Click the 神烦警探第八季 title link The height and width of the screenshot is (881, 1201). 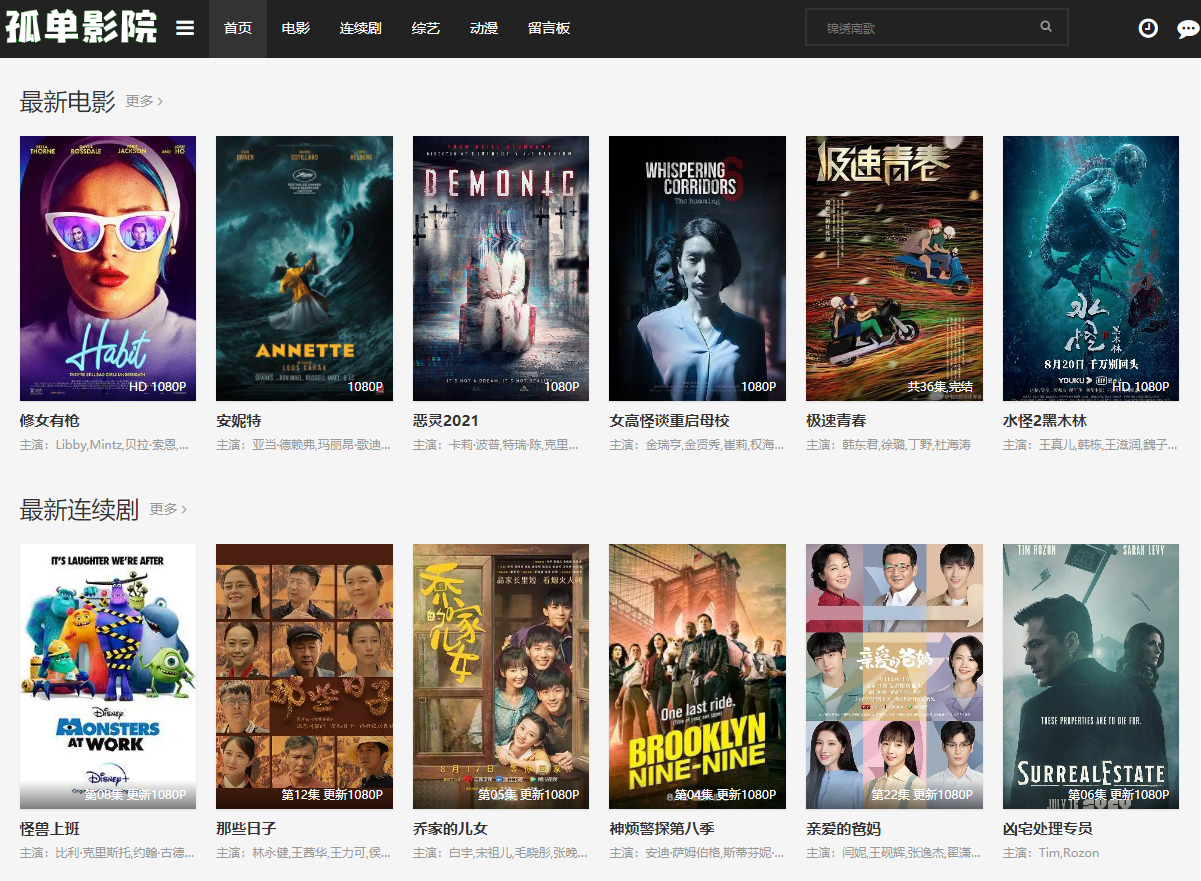pos(662,829)
